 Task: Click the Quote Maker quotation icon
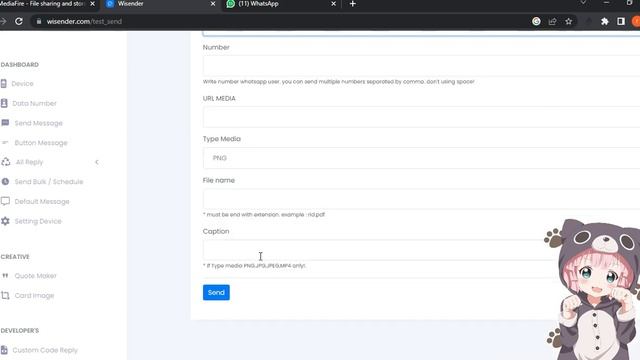pos(5,276)
